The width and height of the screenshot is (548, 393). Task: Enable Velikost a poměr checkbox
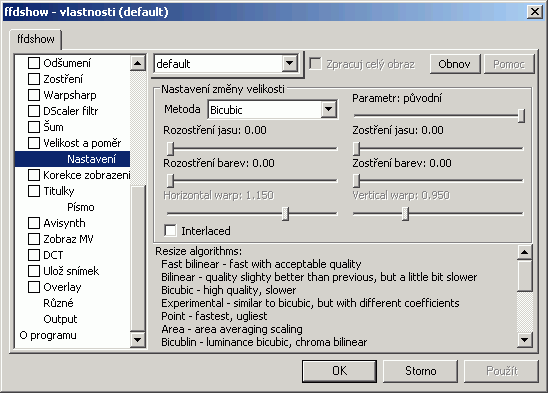(x=34, y=143)
